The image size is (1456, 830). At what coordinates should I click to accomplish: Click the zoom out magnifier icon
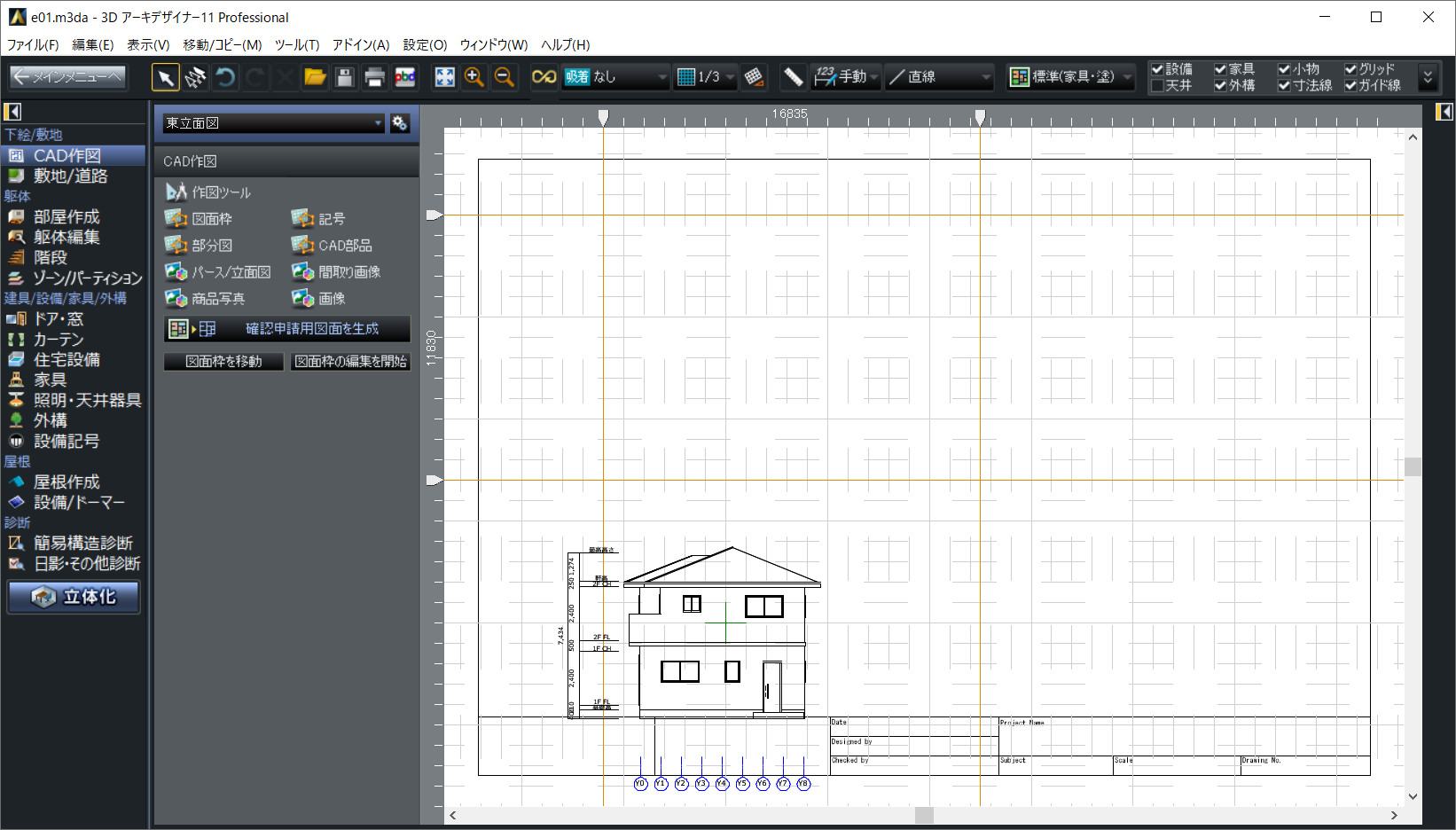click(504, 78)
